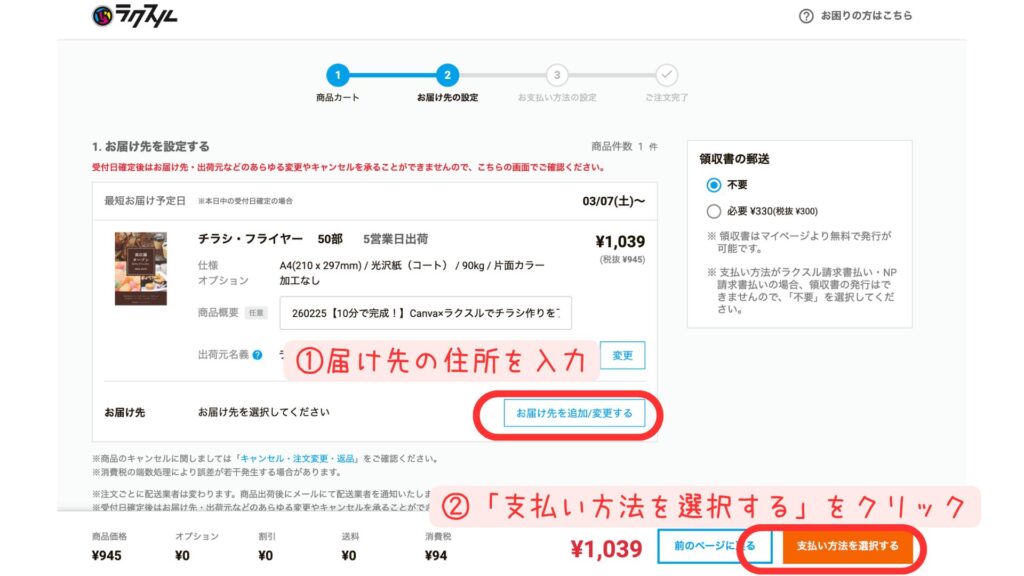Select the お支払い方法の設定 step label
Screen dimensions: 1024x576
coord(556,99)
